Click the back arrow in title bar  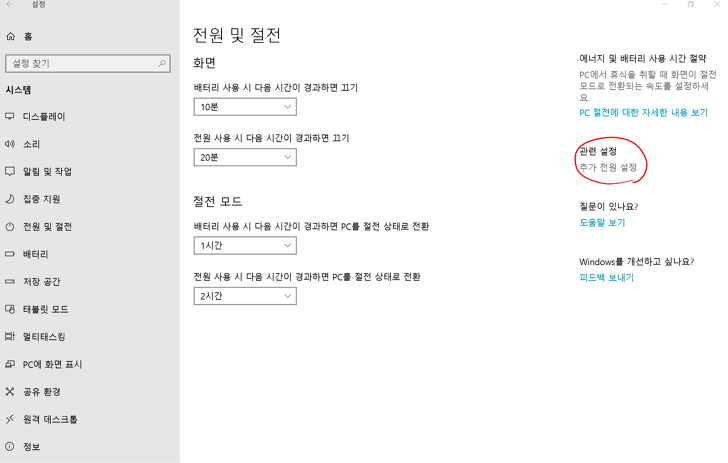[10, 4]
